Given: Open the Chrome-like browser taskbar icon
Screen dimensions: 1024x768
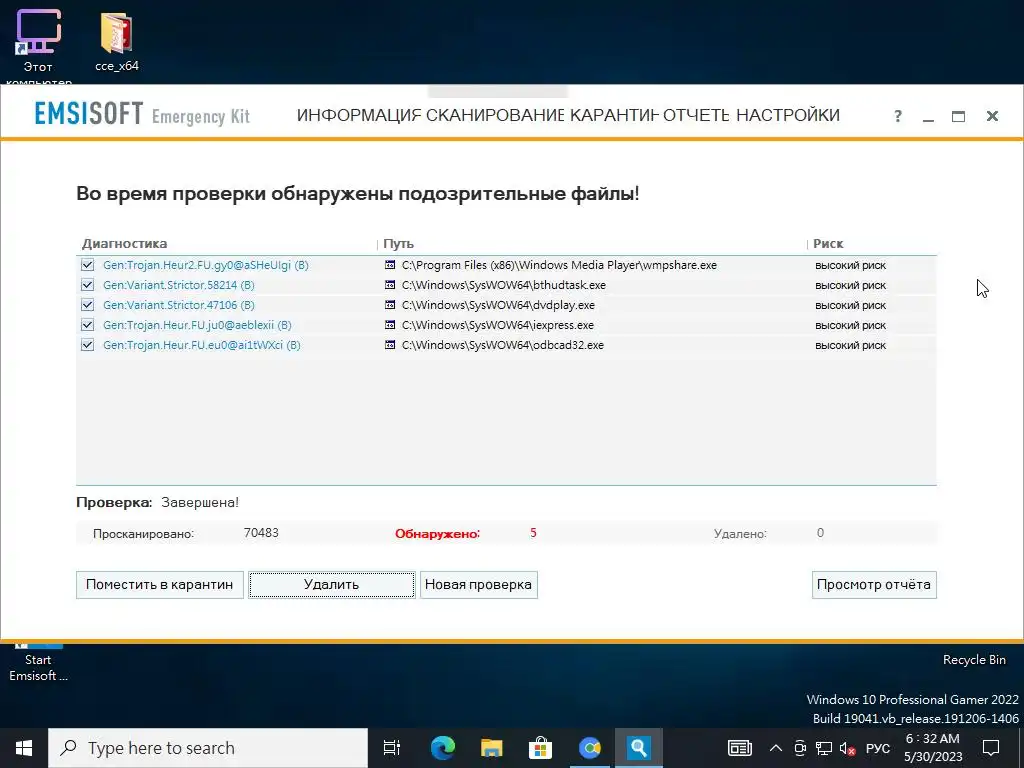Looking at the screenshot, I should (x=590, y=748).
